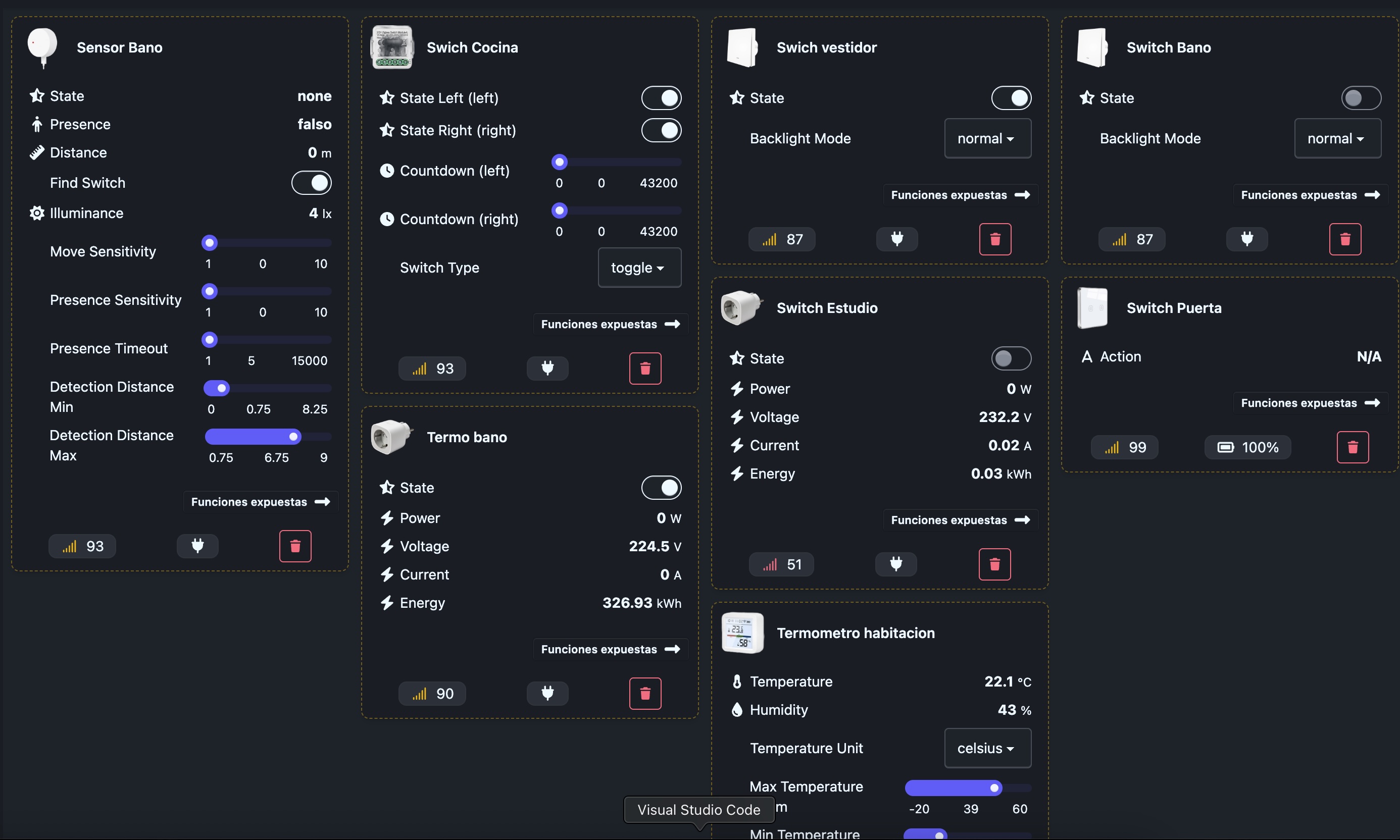Click signal strength 51 badge on Switch Estudio
Screen dimensions: 1400x840
pyautogui.click(x=781, y=564)
